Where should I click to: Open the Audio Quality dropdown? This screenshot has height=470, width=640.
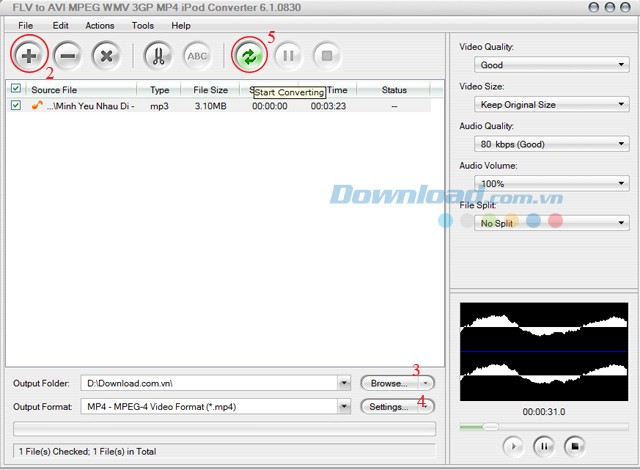(x=551, y=144)
